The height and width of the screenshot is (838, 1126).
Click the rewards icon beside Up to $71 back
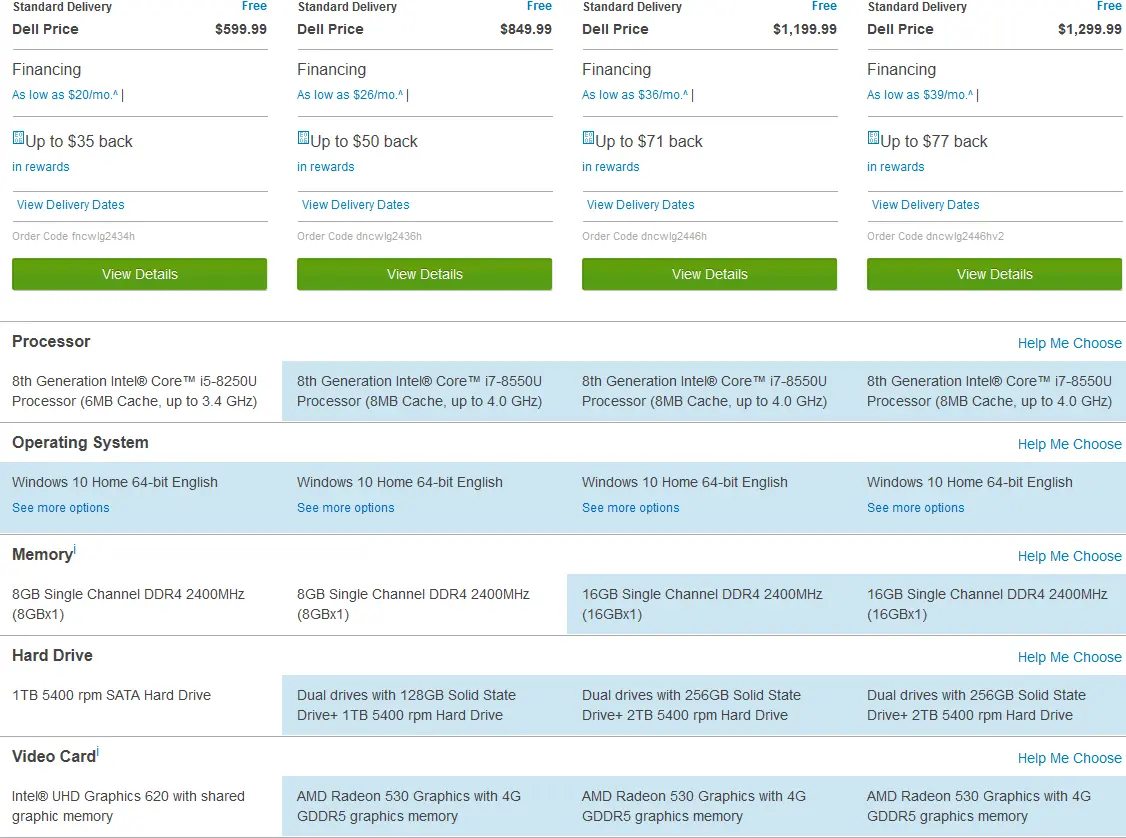pyautogui.click(x=589, y=139)
